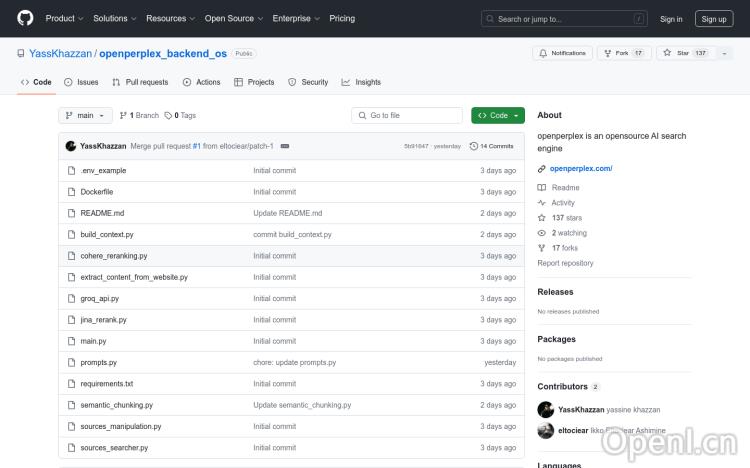This screenshot has height=468, width=750.
Task: Click the book icon beside Readme
Action: pyautogui.click(x=541, y=188)
